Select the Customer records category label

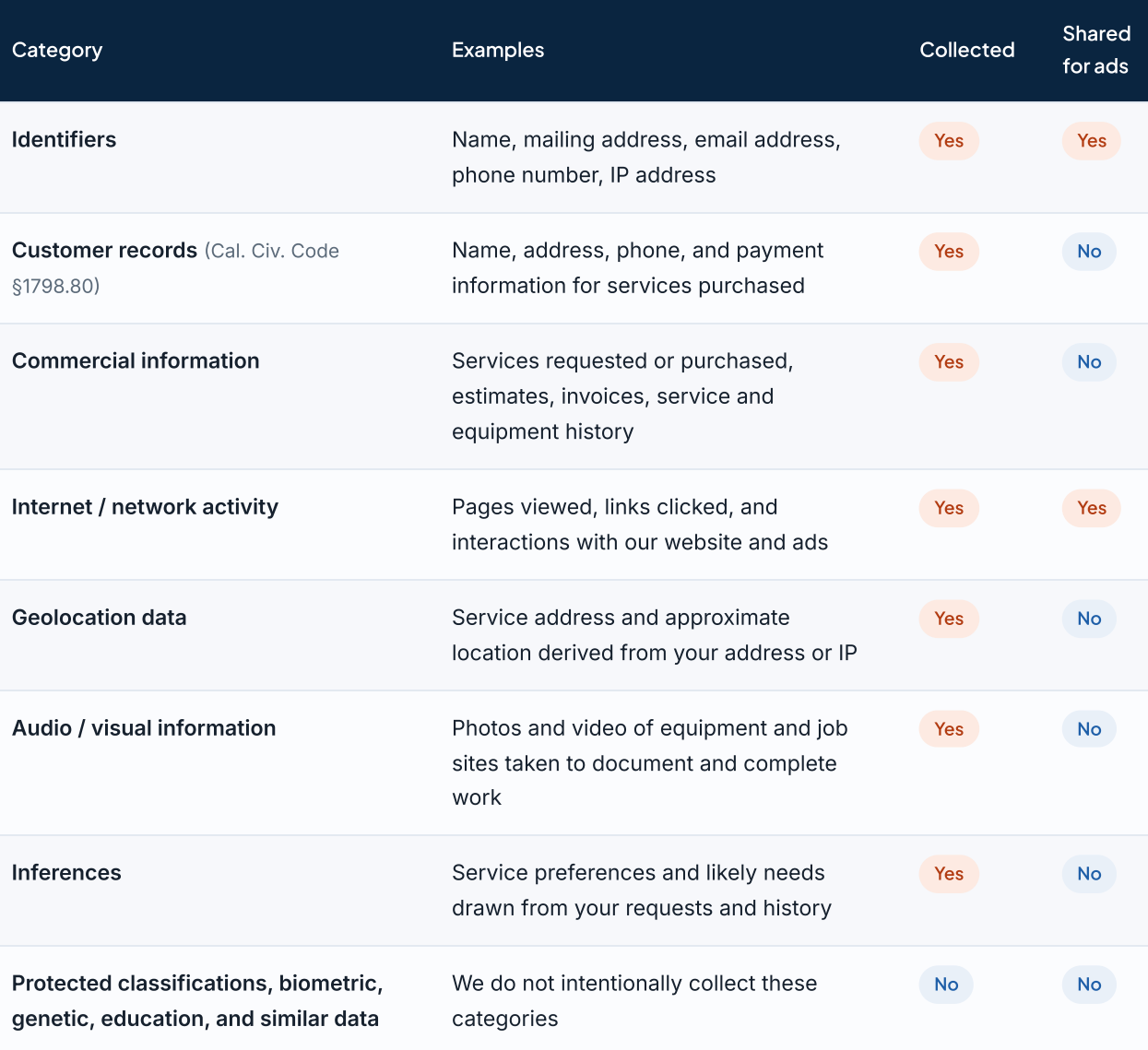coord(104,250)
